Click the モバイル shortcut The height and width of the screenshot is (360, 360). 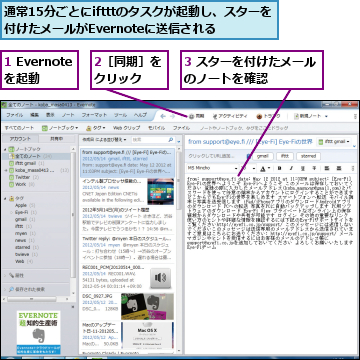156,128
